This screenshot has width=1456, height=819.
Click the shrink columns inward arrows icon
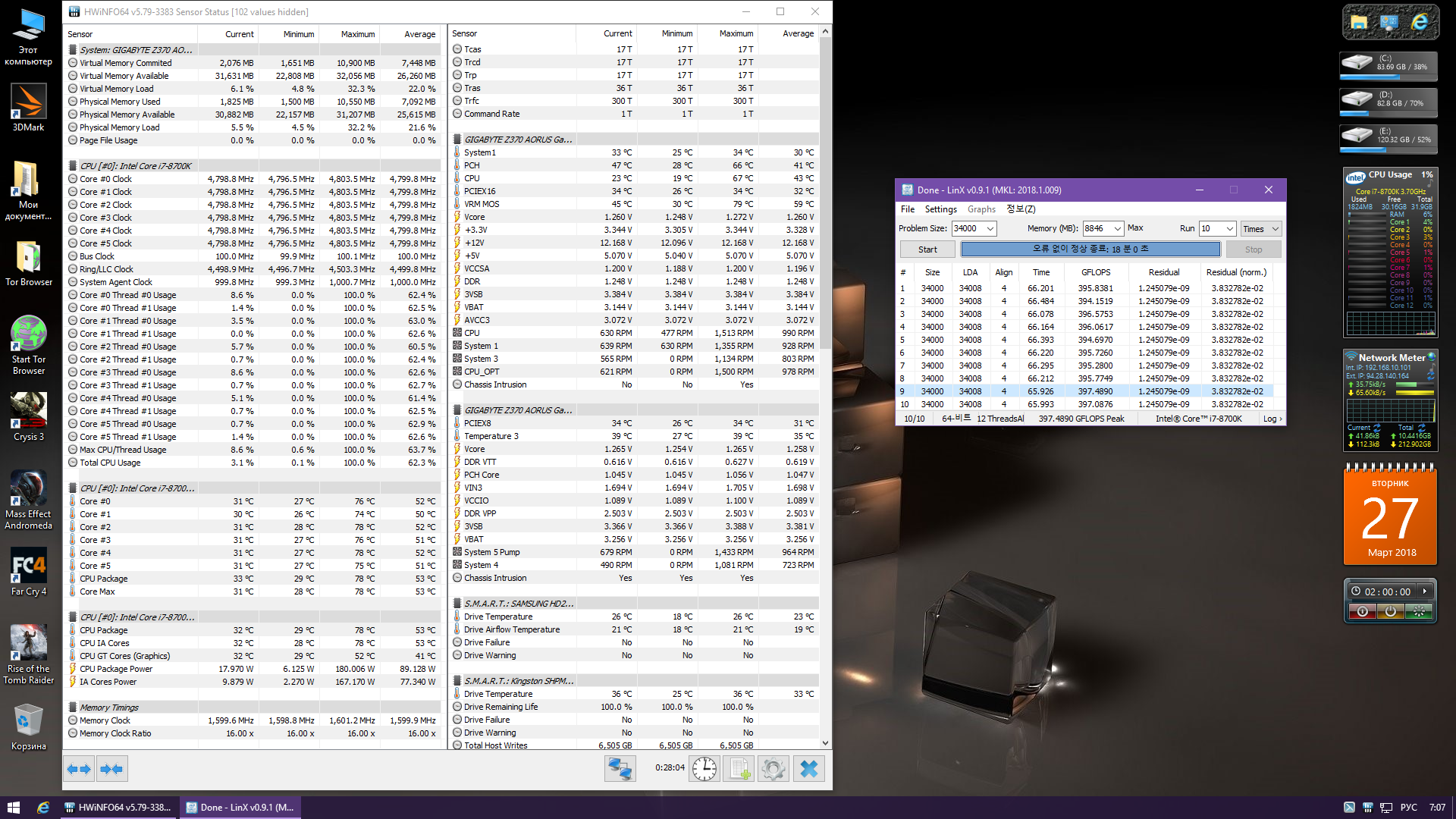[x=111, y=769]
